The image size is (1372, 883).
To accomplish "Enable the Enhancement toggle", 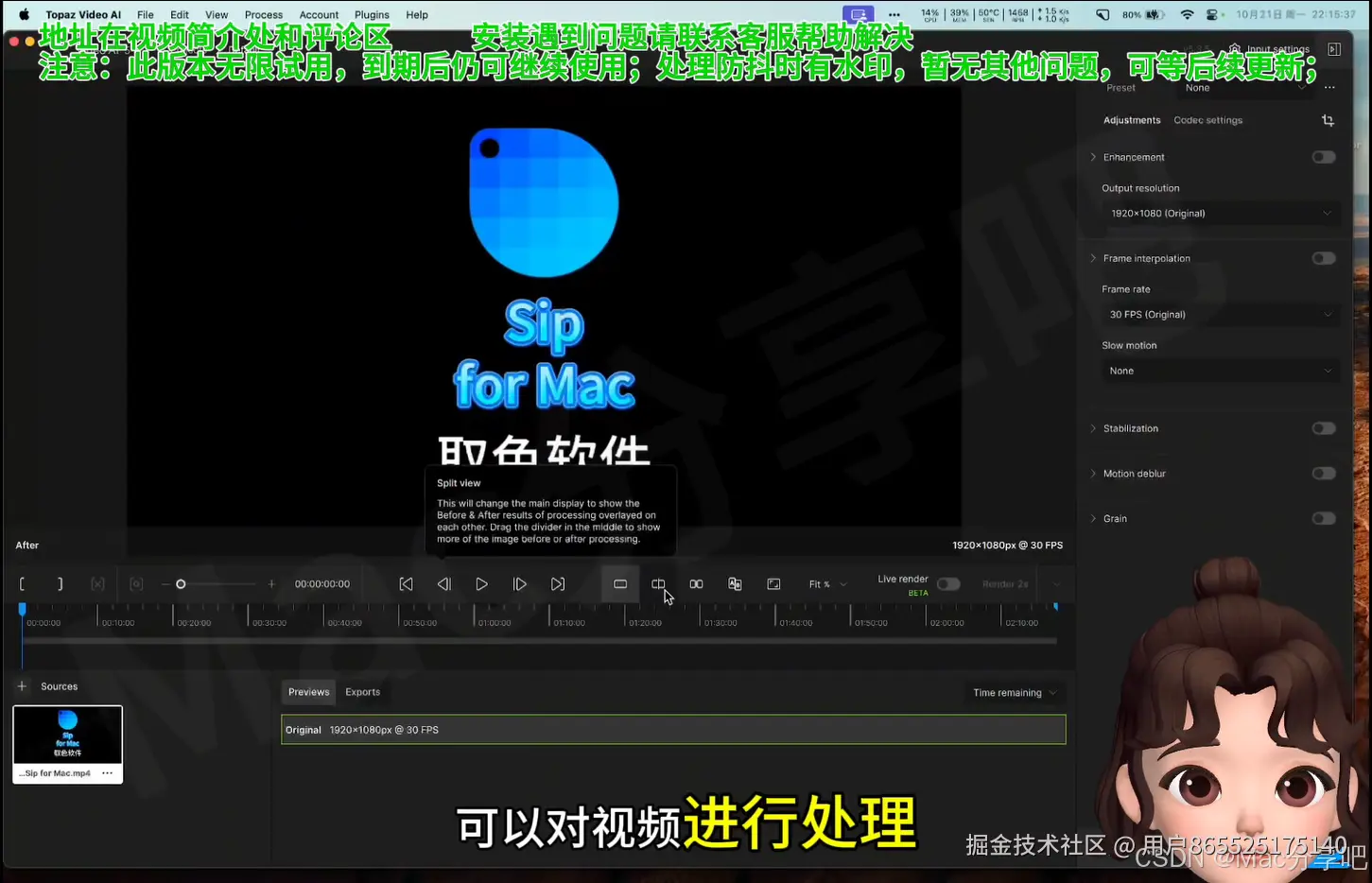I will tap(1324, 157).
